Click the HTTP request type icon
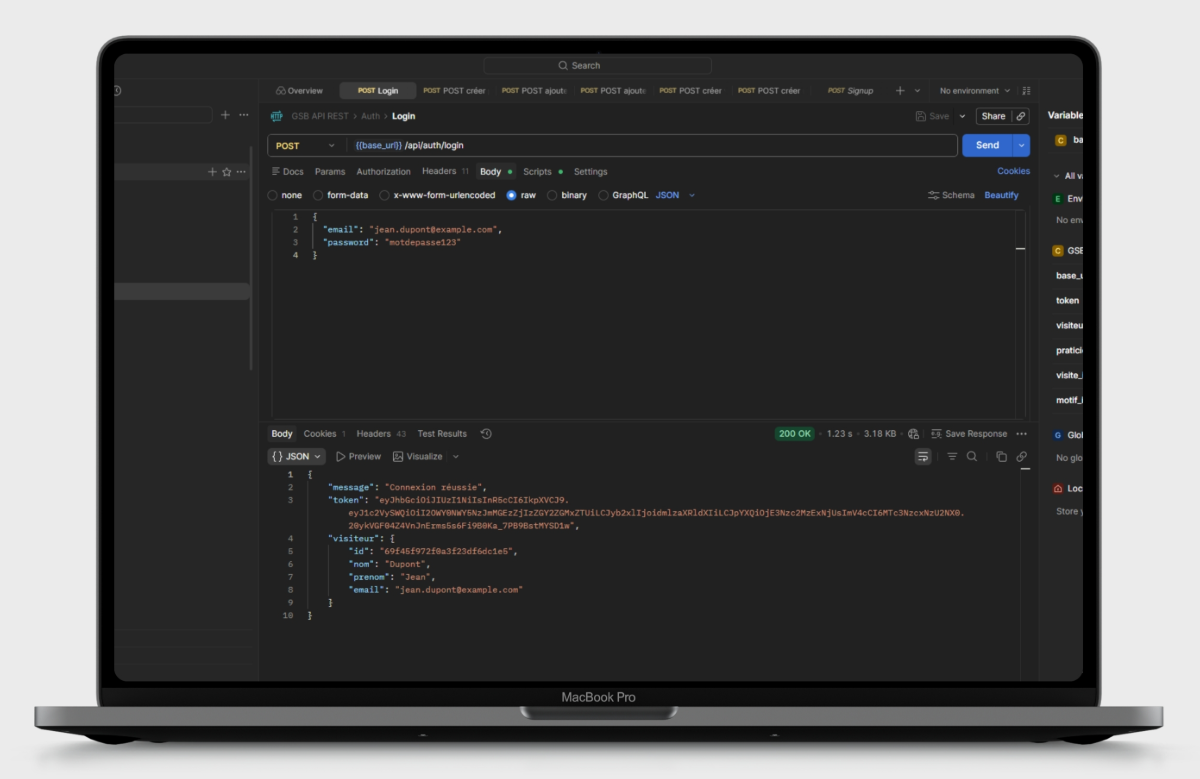This screenshot has height=779, width=1200. 277,116
